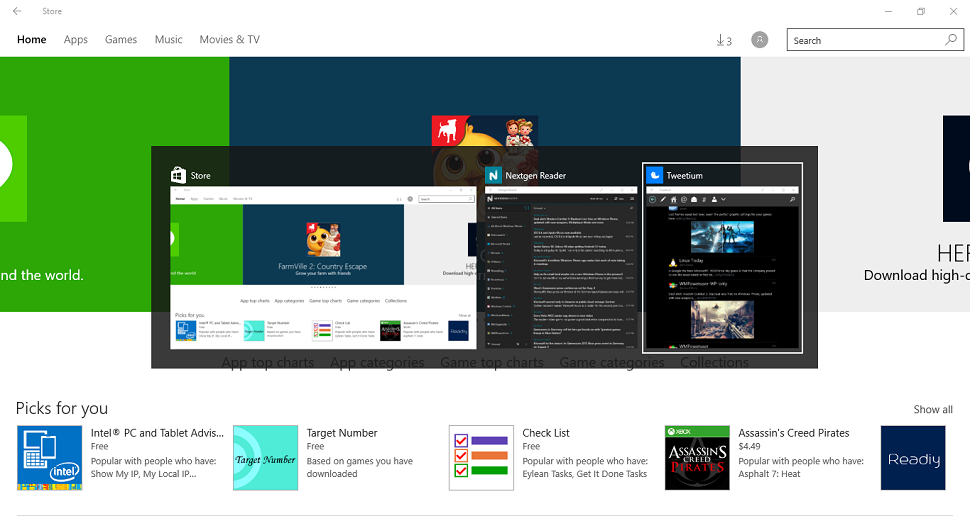Screen dimensions: 970x516
Task: Switch to the Apps tab
Action: click(x=76, y=40)
